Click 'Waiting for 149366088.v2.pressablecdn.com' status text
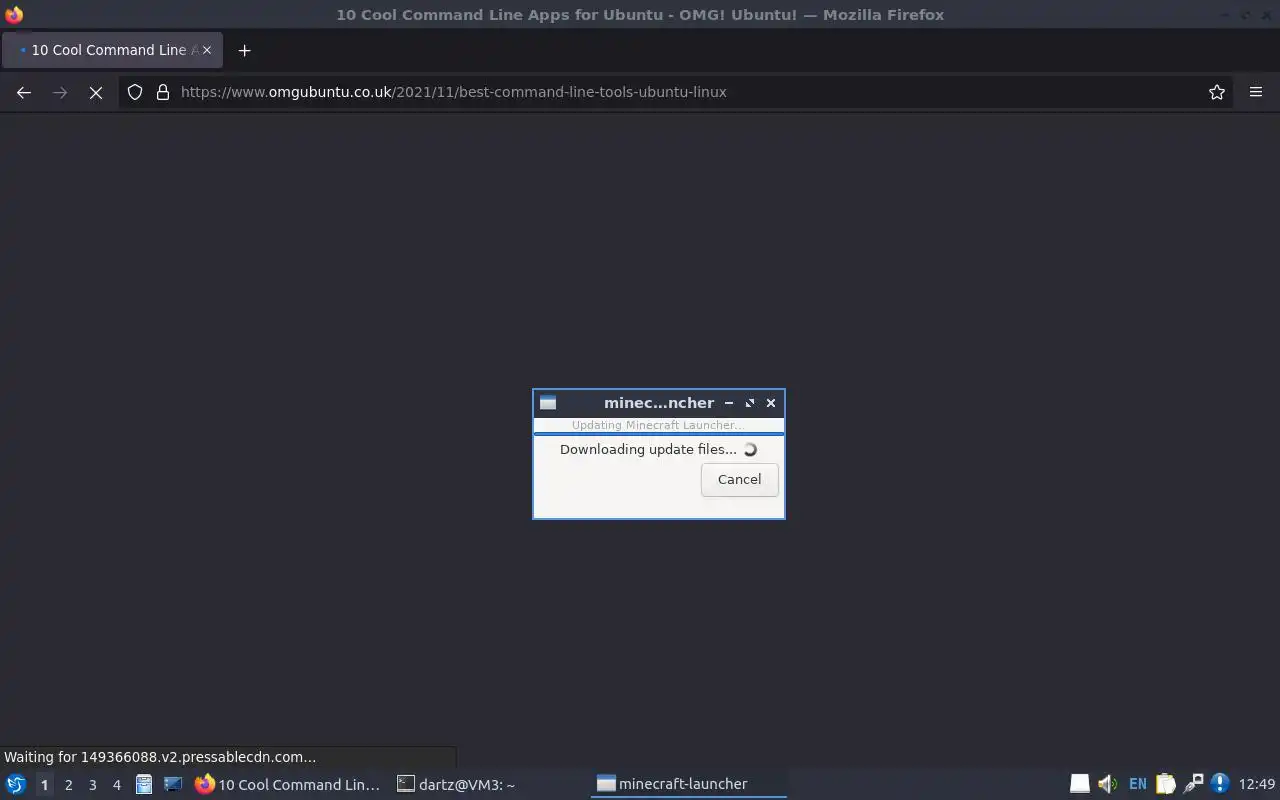This screenshot has height=800, width=1280. pyautogui.click(x=160, y=757)
